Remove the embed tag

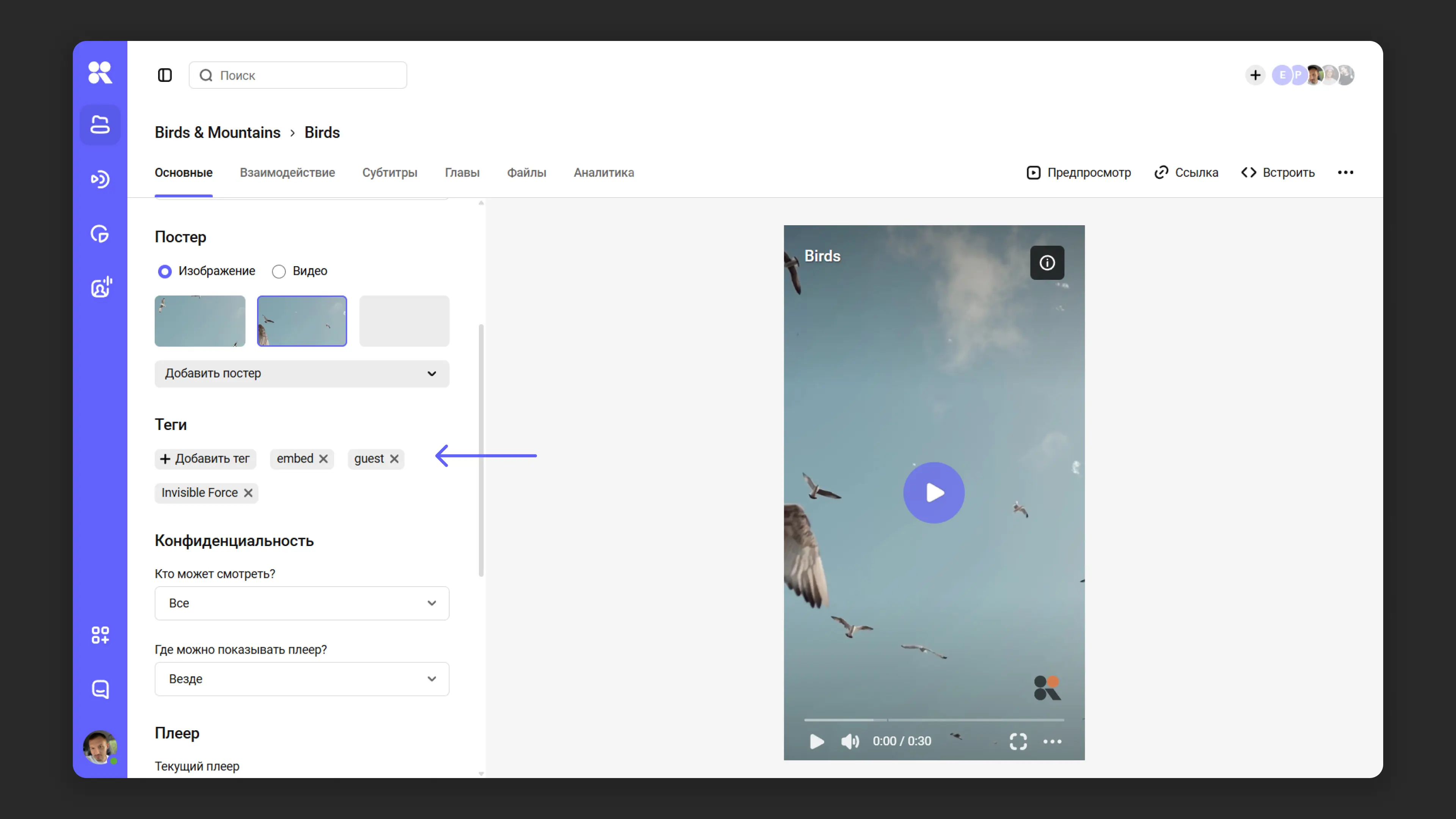[x=323, y=459]
